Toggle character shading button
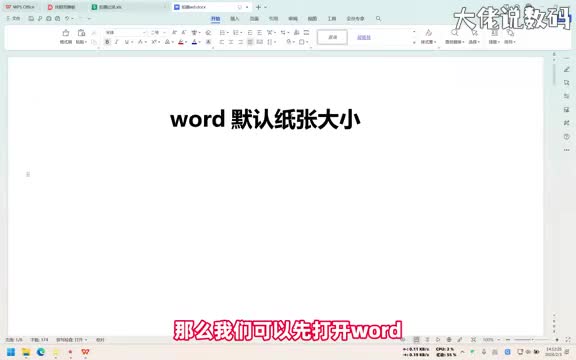The width and height of the screenshot is (576, 360). (x=208, y=42)
